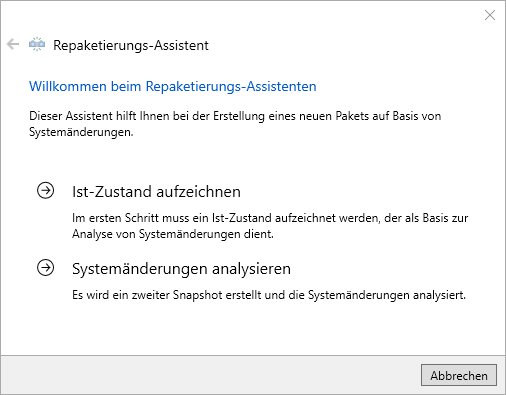Viewport: 506px width, 395px height.
Task: Choose the Ist-Zustand aufzeichnen option
Action: coord(156,192)
